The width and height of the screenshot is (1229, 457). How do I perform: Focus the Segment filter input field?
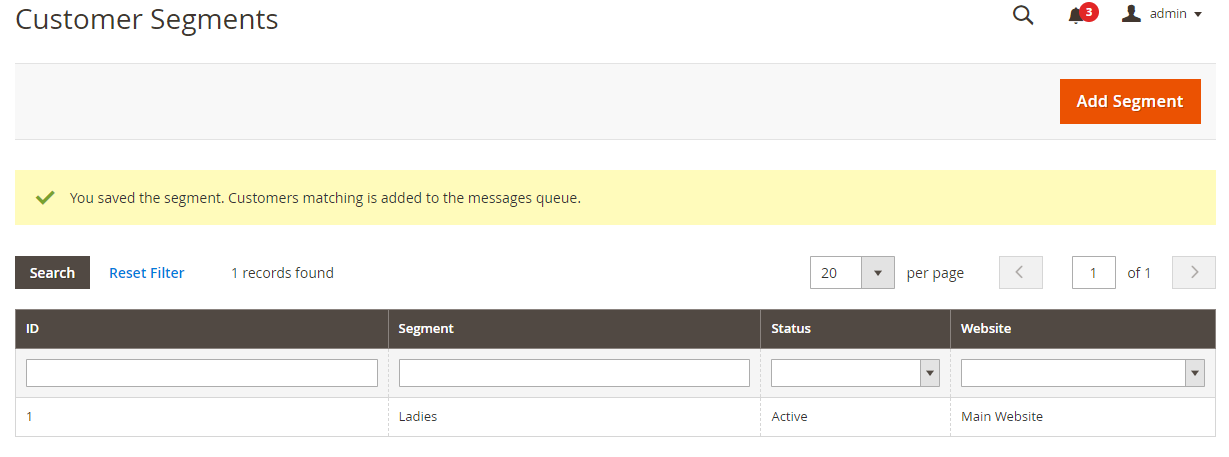(x=574, y=373)
